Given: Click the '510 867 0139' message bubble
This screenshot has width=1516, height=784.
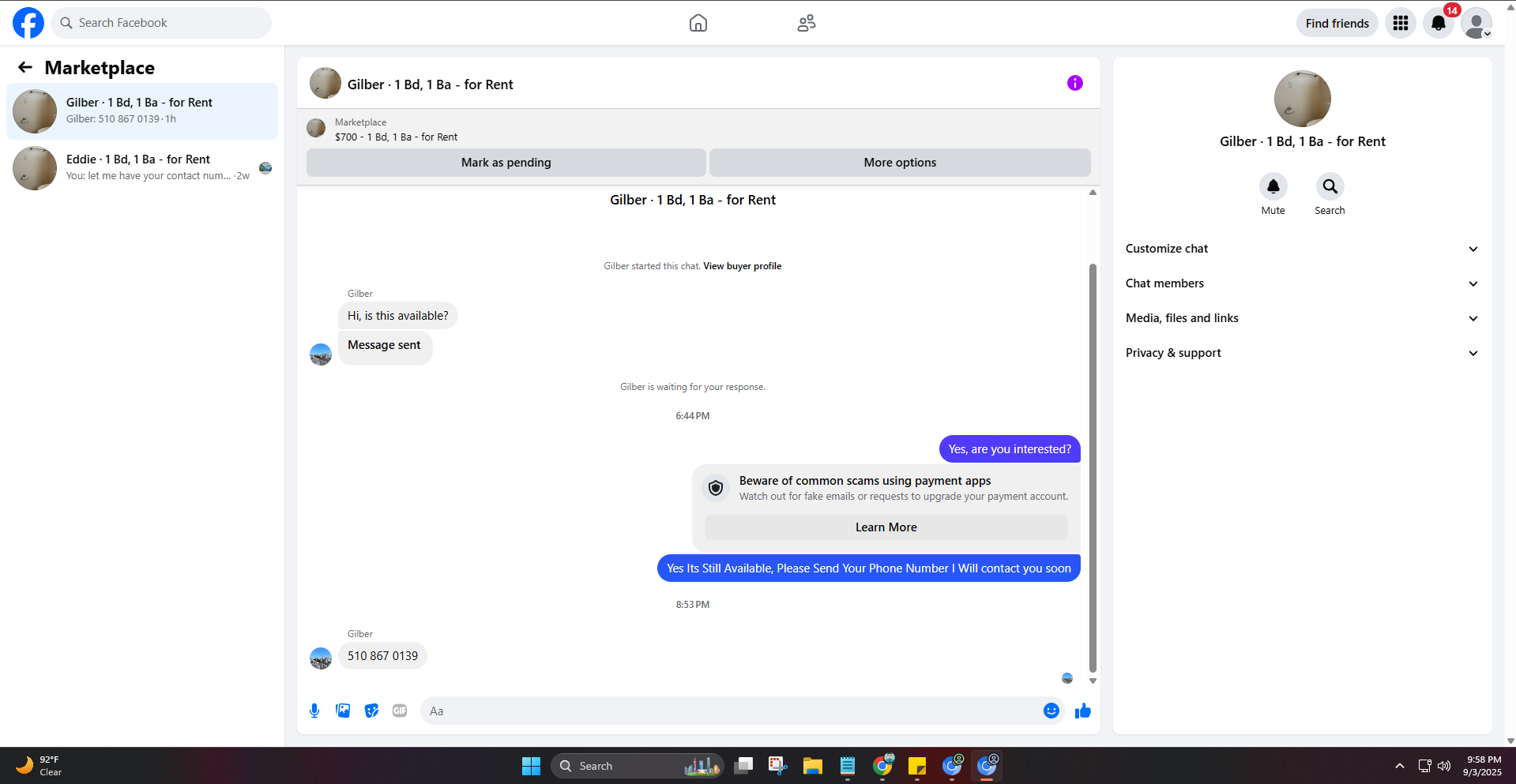Looking at the screenshot, I should tap(383, 656).
